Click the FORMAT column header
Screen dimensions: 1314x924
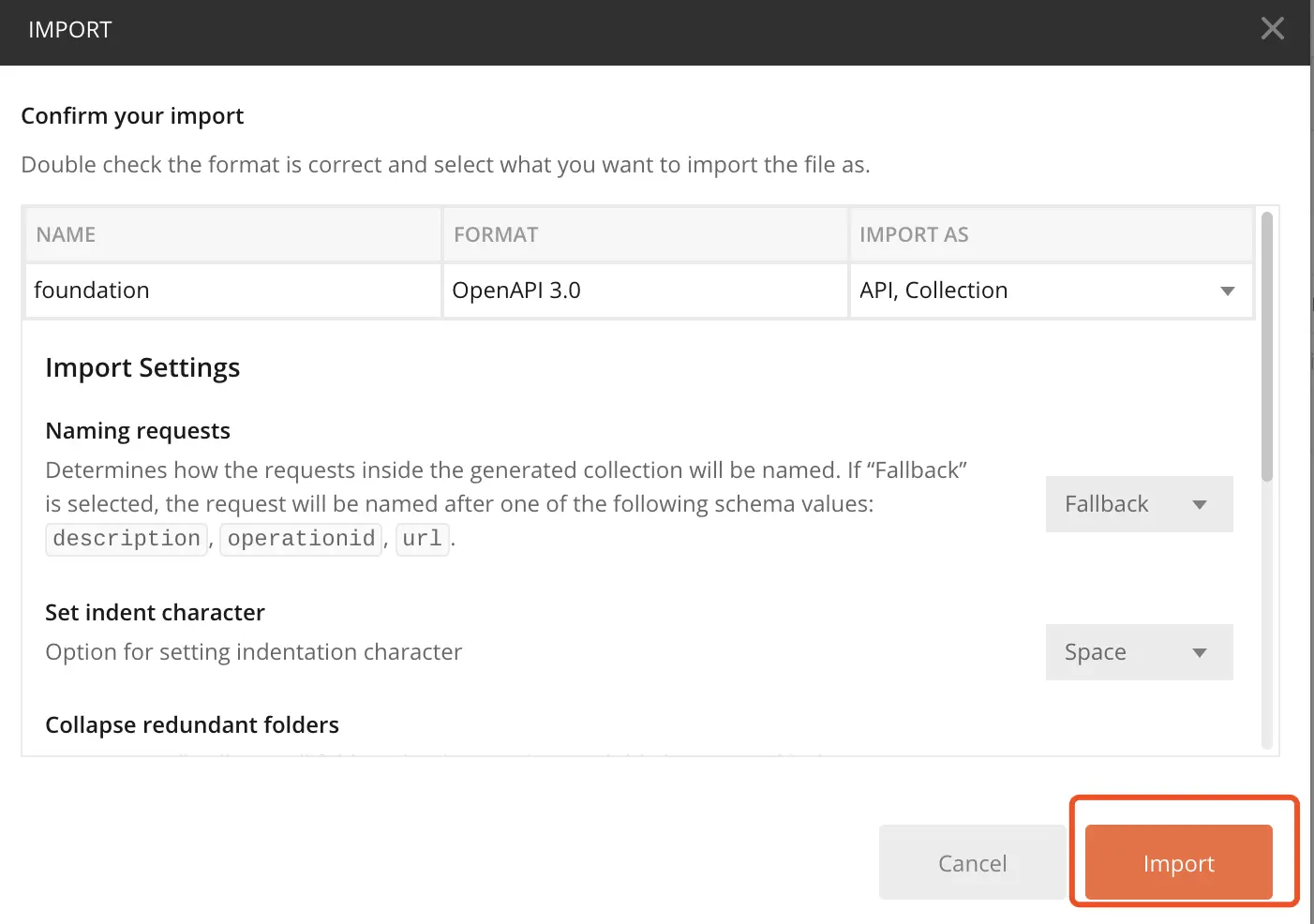coord(496,234)
